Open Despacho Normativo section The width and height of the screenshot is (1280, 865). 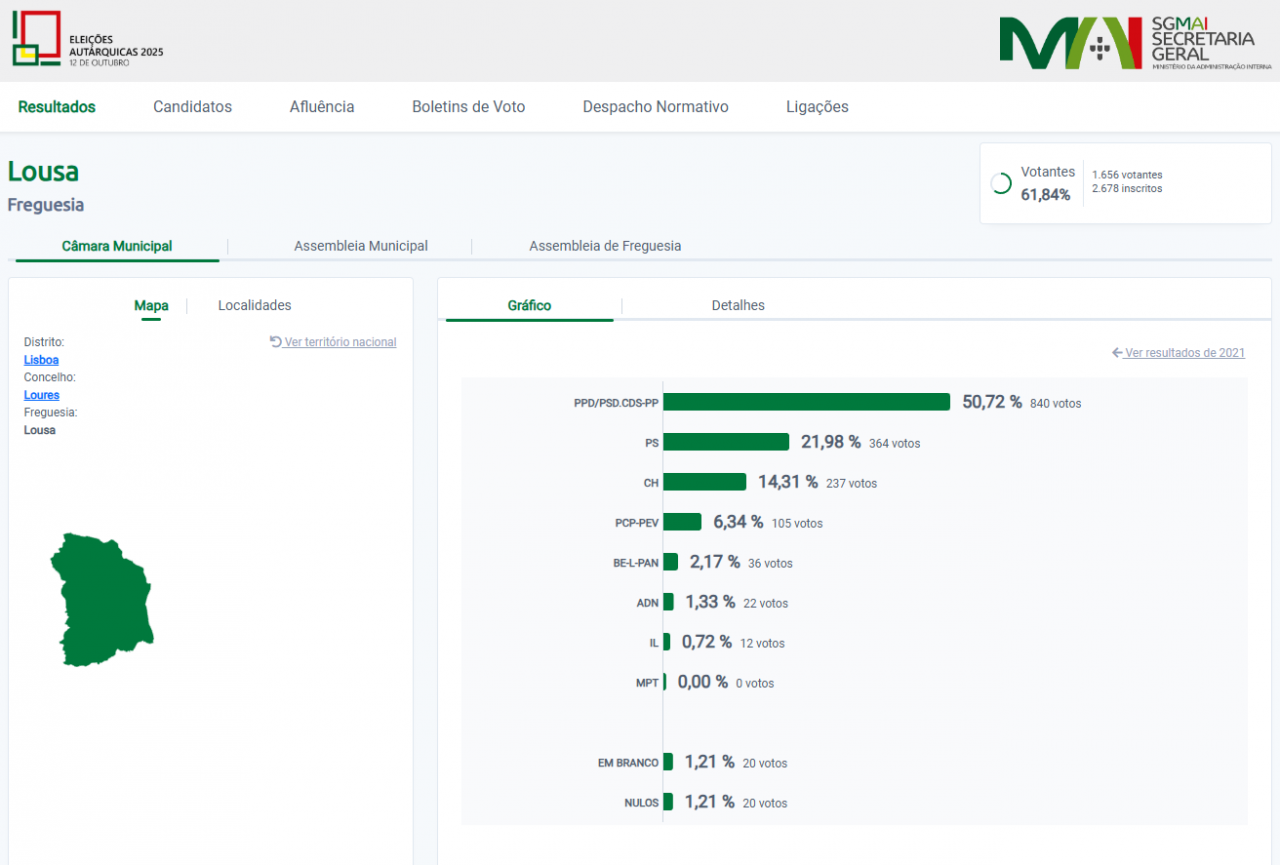(655, 107)
